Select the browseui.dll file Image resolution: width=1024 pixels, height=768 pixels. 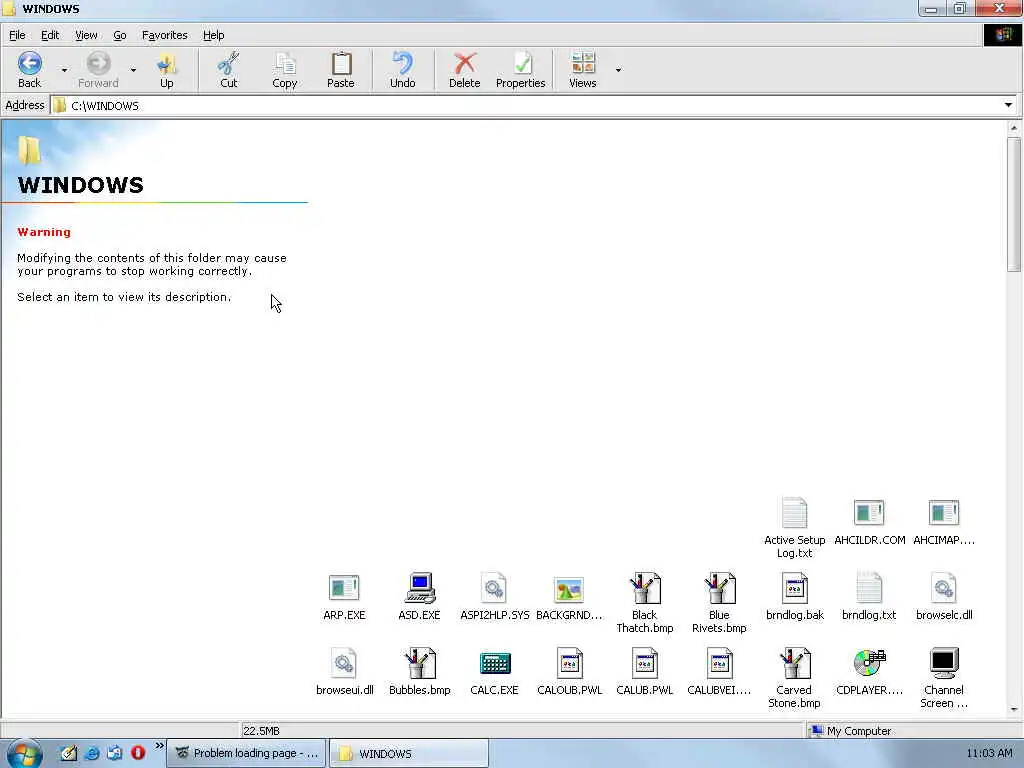(344, 672)
